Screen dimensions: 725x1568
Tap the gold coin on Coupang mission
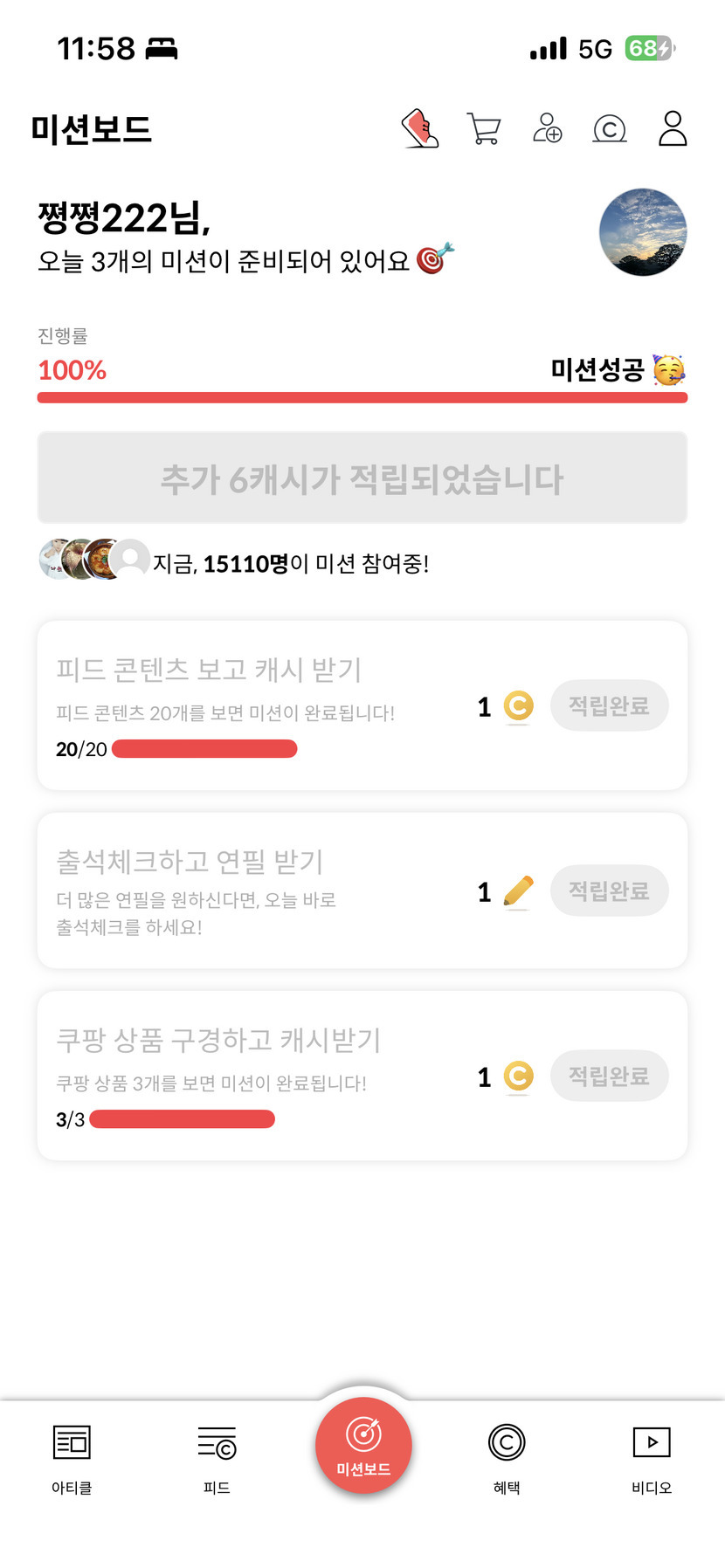518,1076
